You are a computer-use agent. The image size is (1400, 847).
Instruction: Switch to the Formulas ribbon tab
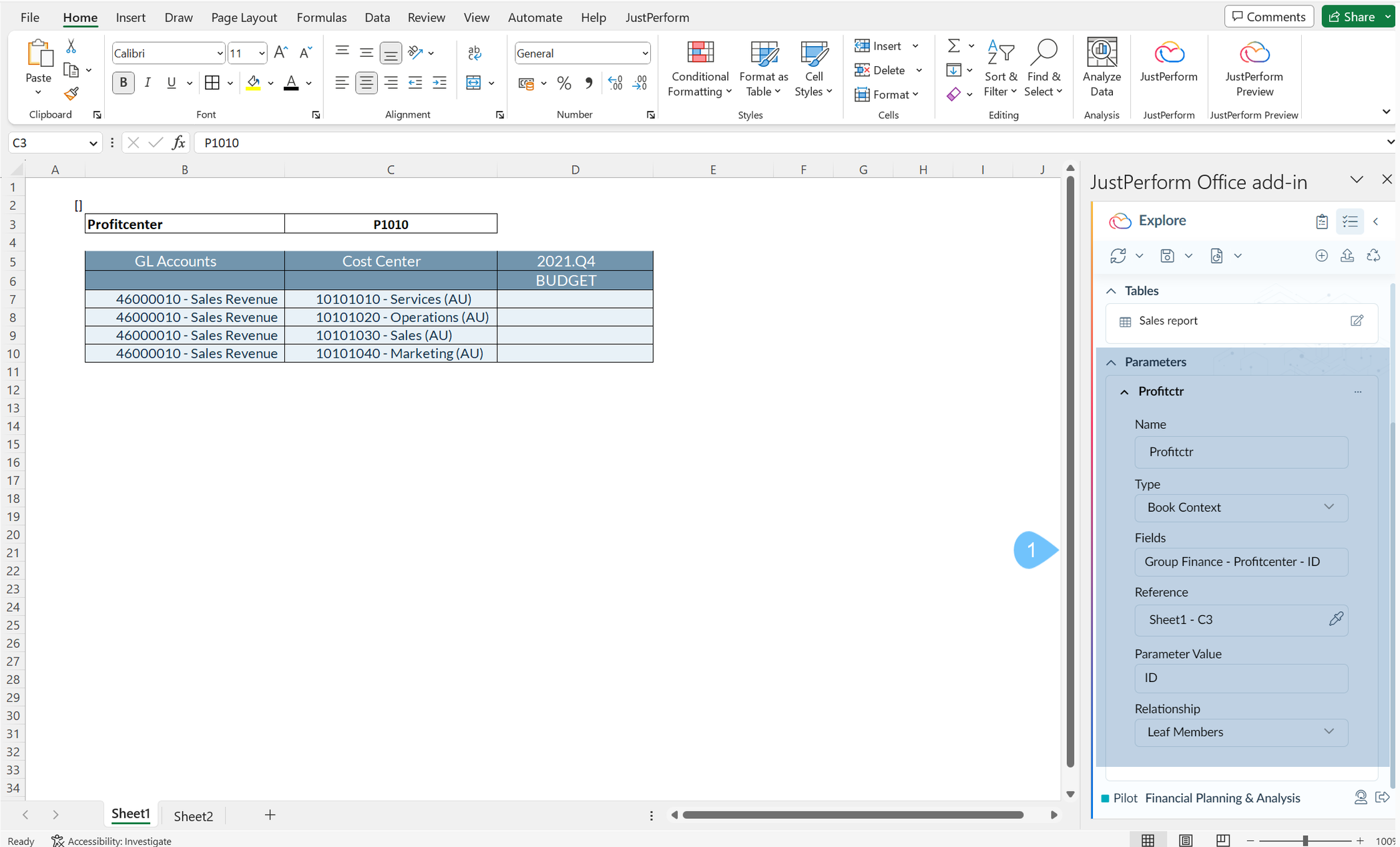pos(321,17)
